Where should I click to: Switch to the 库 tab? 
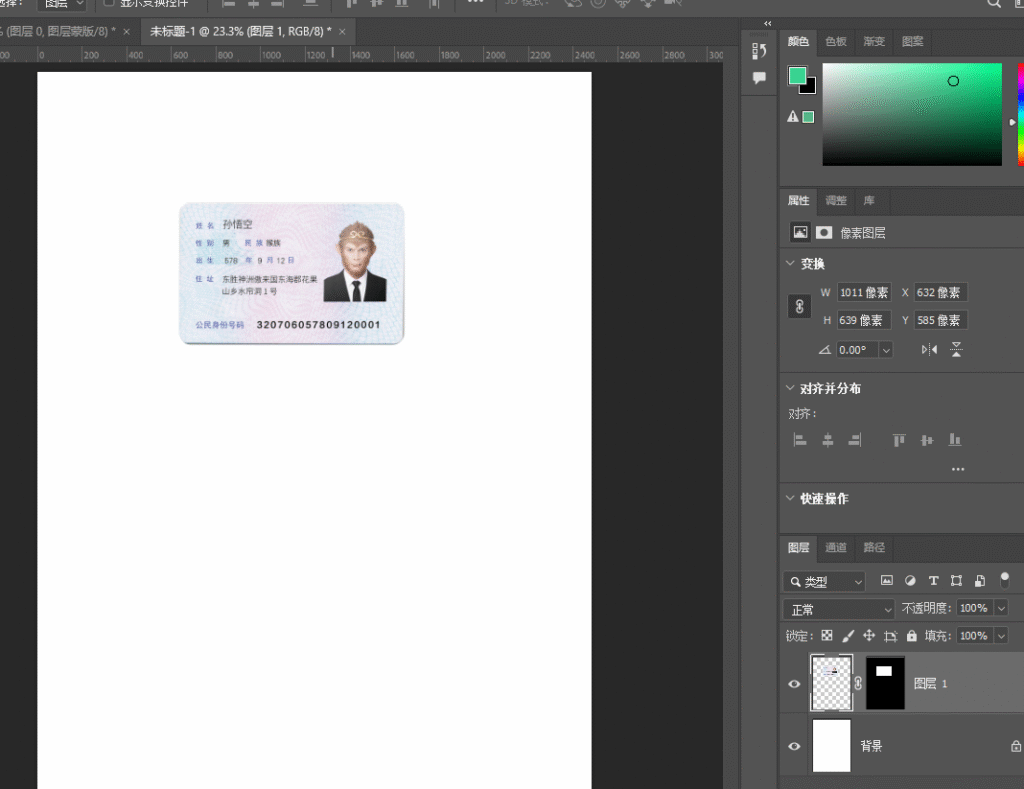[x=869, y=201]
